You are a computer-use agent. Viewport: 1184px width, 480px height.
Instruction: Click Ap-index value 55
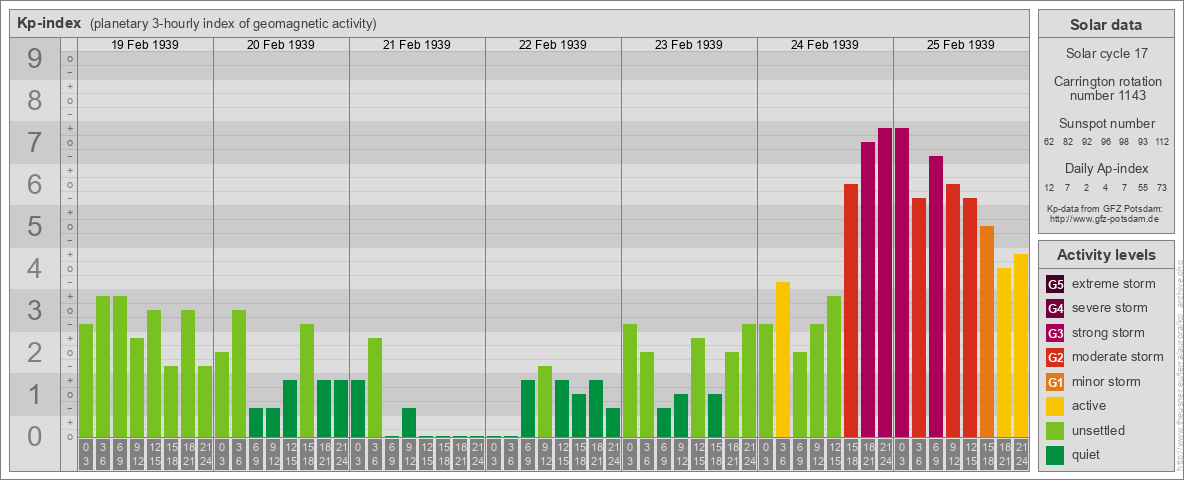[1143, 186]
